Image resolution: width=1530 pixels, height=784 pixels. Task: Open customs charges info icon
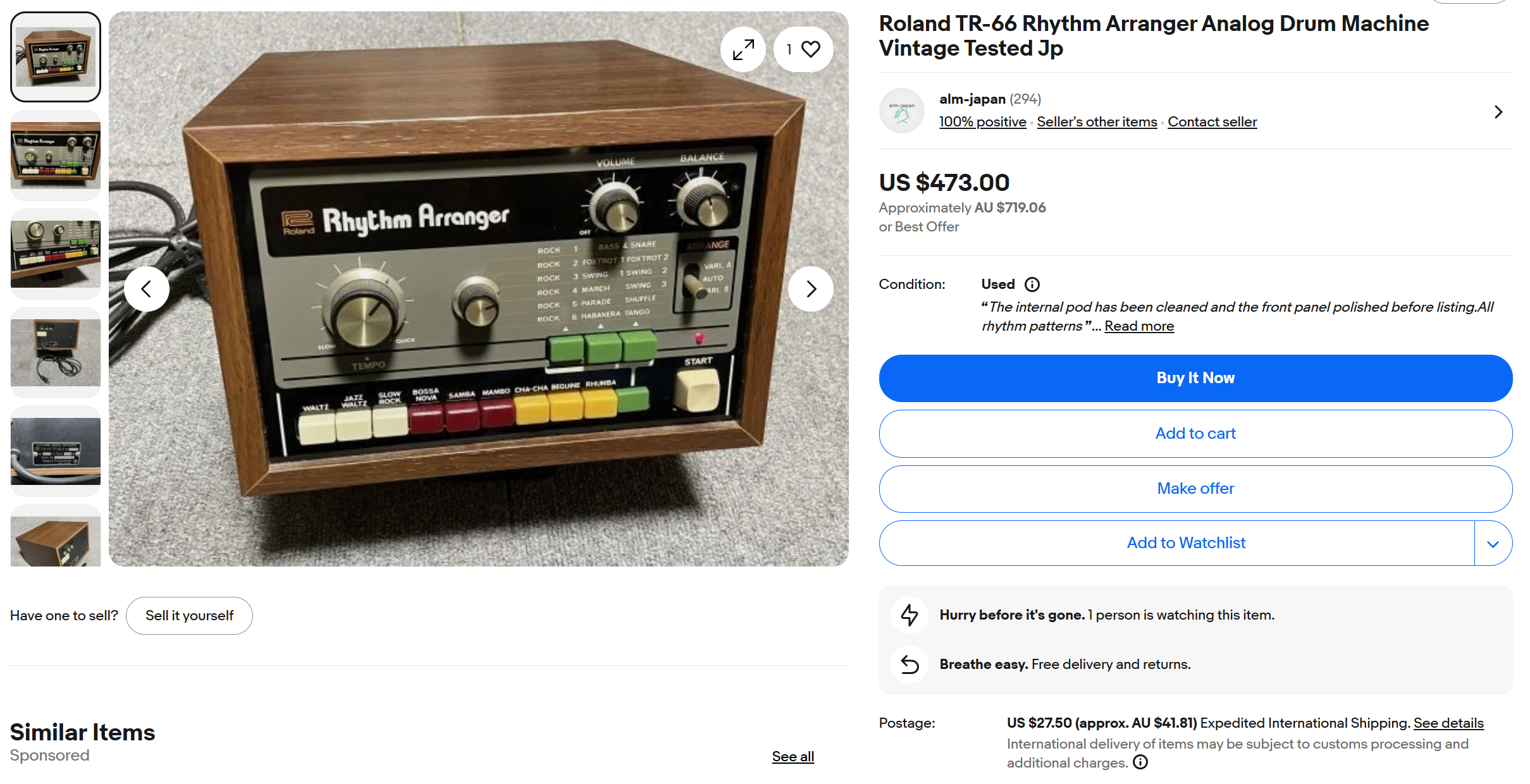click(1140, 762)
